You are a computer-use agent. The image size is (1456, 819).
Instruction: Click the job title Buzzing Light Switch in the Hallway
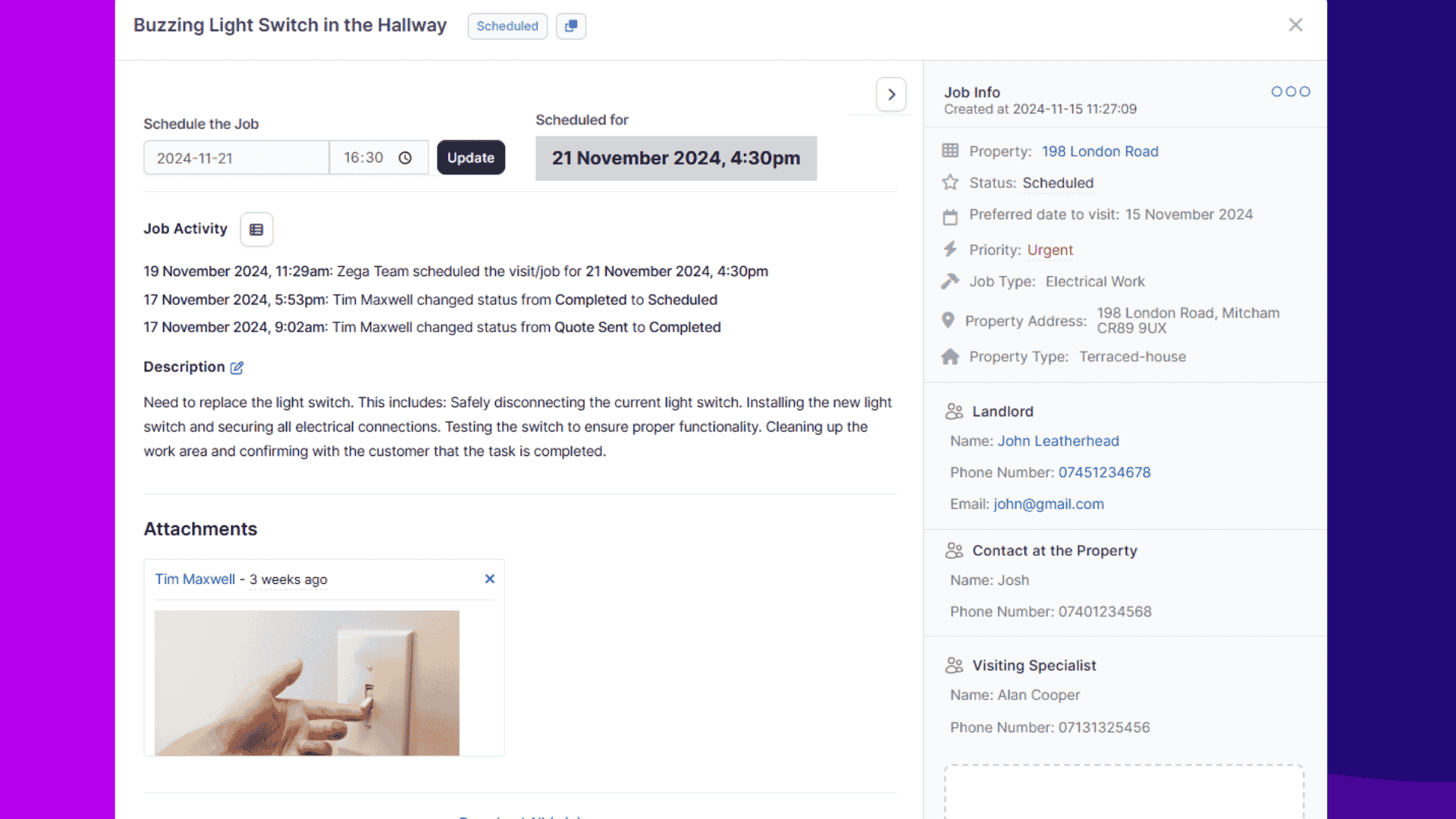point(290,25)
